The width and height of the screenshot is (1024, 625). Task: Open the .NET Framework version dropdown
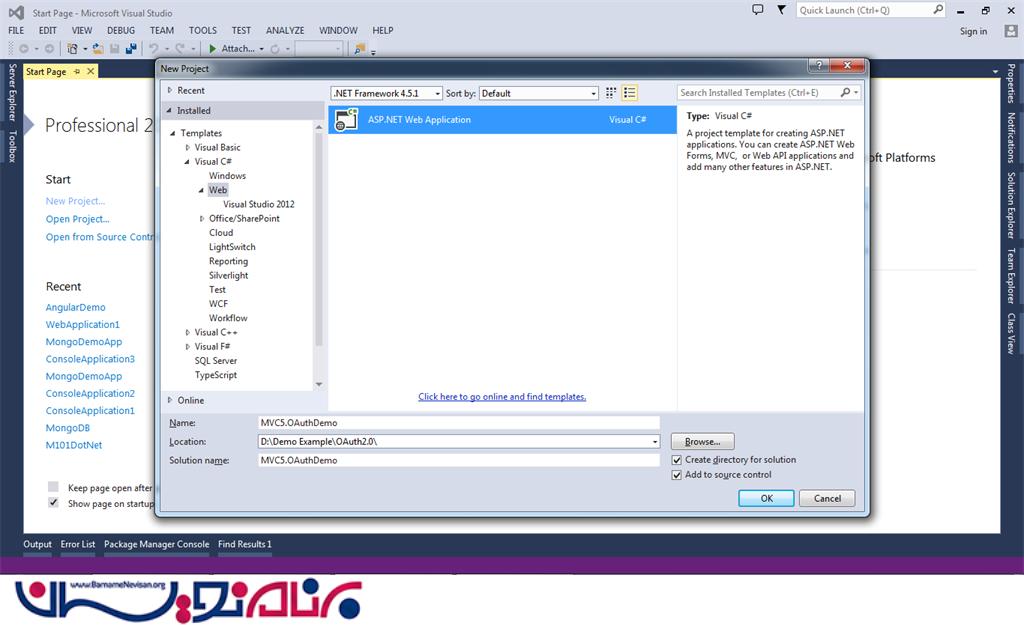[x=386, y=93]
